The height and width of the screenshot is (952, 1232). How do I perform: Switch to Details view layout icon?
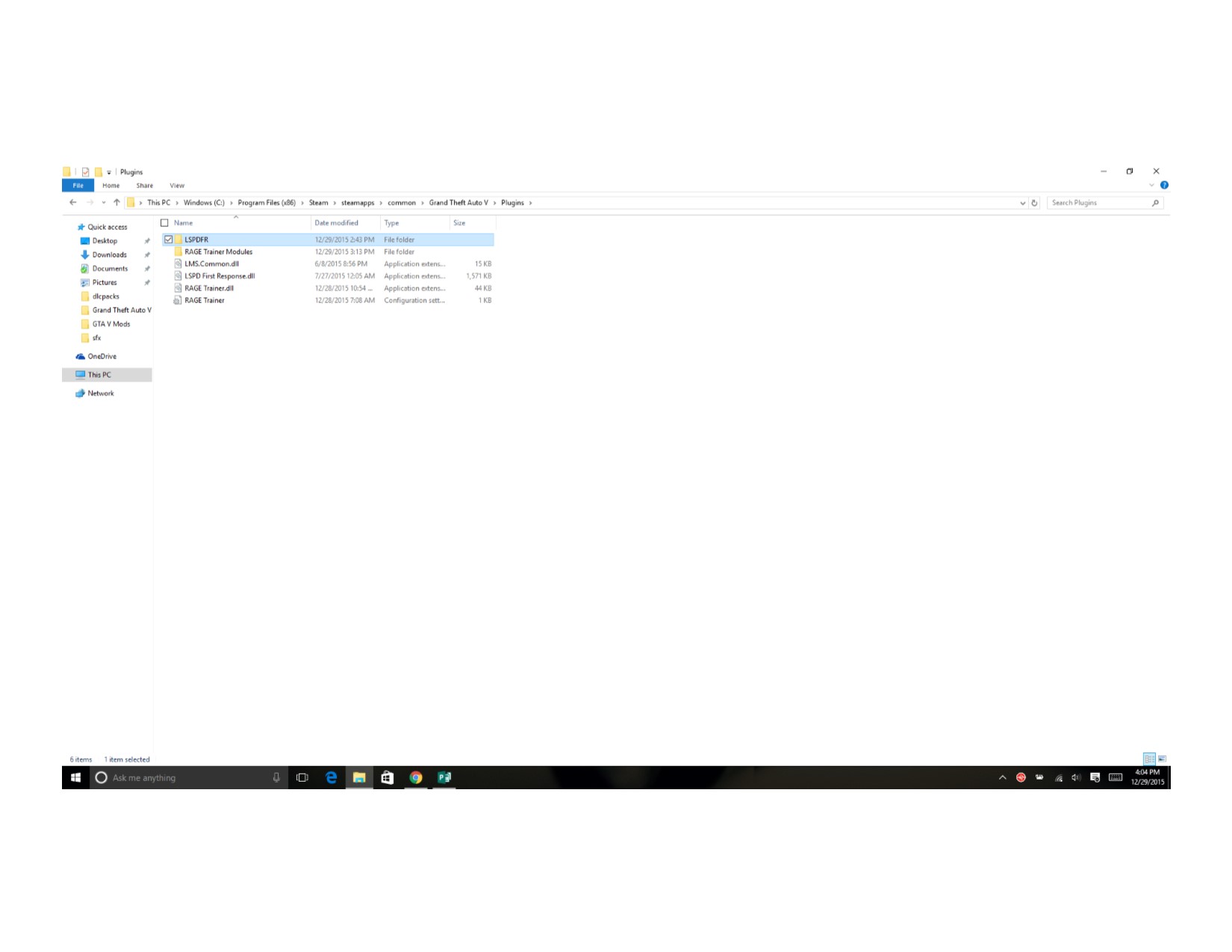click(1149, 759)
